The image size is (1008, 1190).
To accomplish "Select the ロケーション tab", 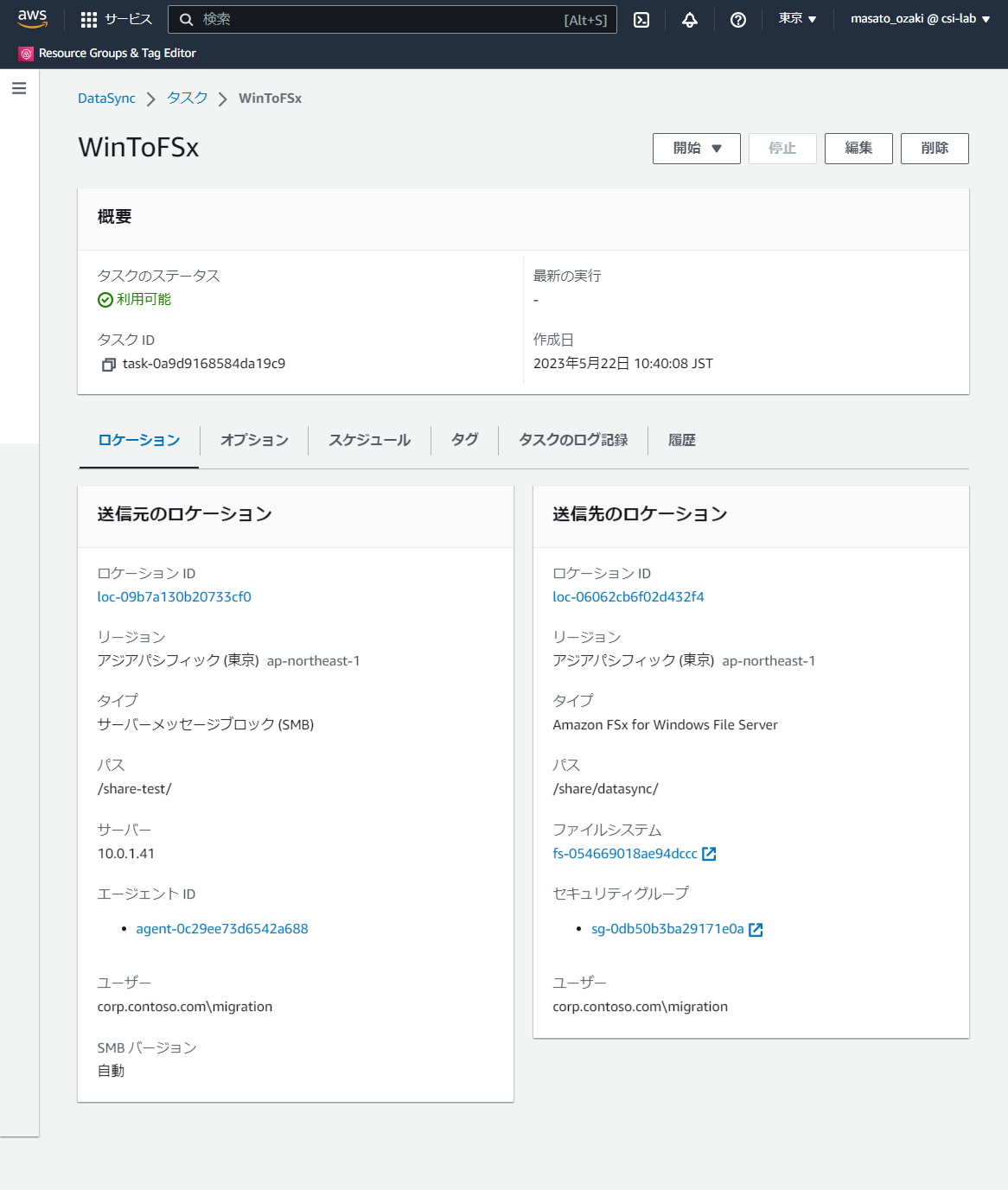I will pyautogui.click(x=139, y=441).
